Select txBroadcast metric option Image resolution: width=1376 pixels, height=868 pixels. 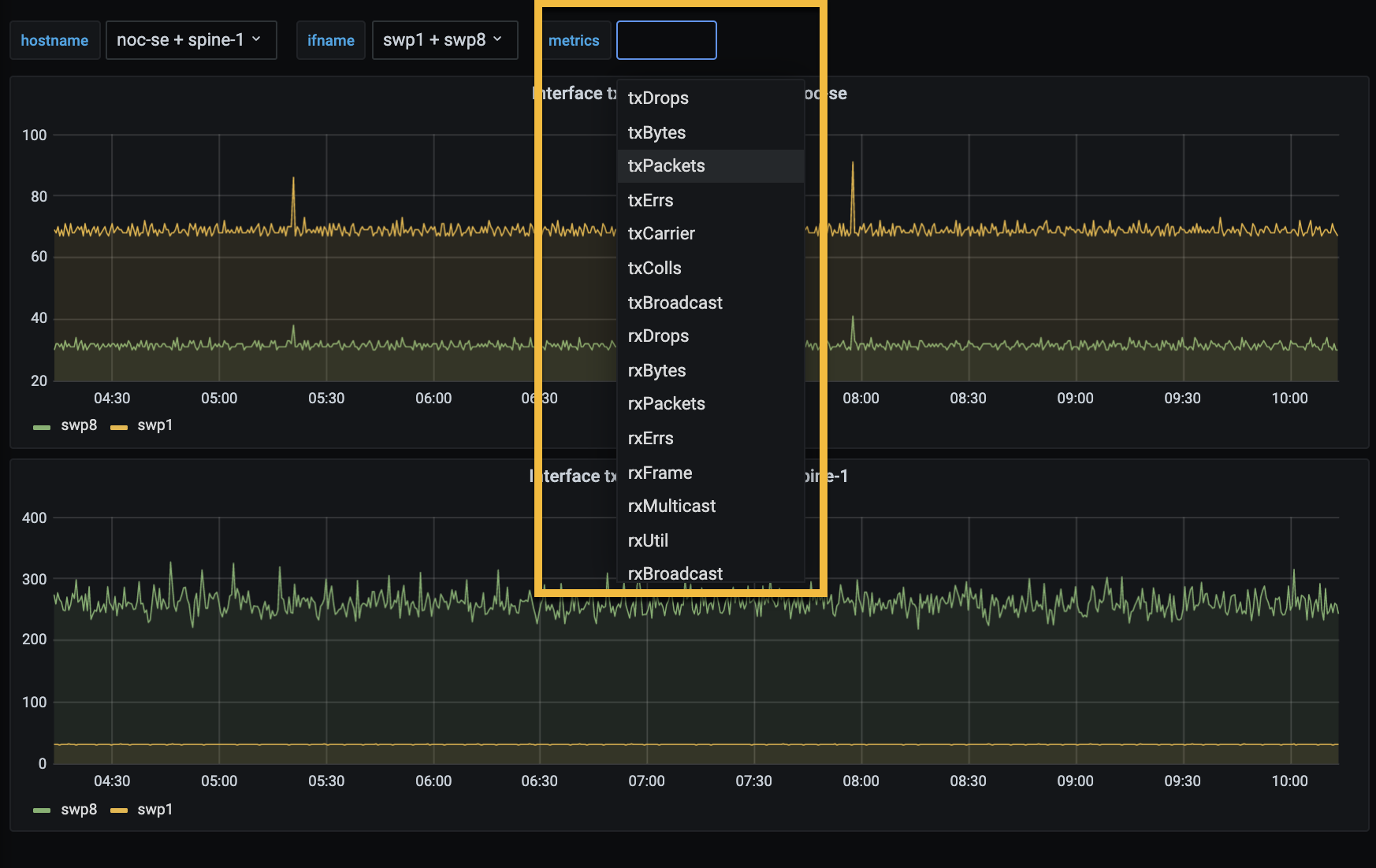pos(675,302)
